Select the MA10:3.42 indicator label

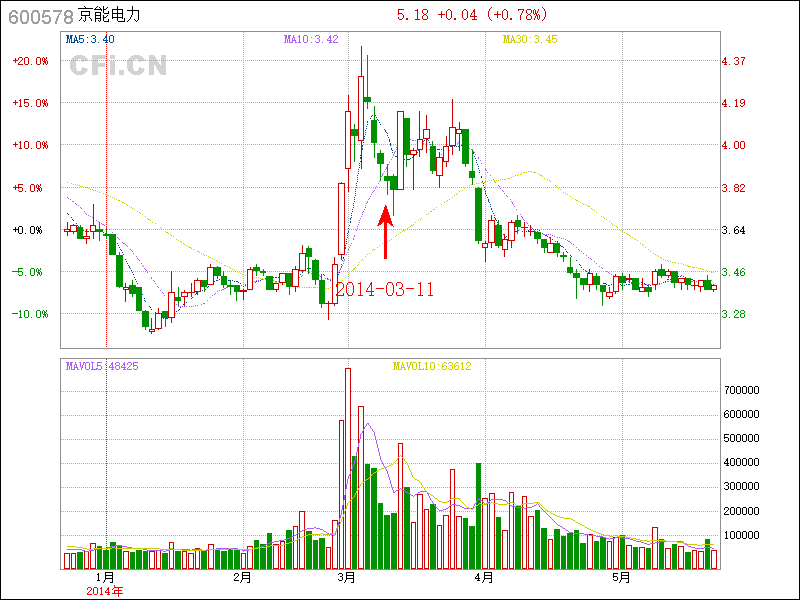311,40
